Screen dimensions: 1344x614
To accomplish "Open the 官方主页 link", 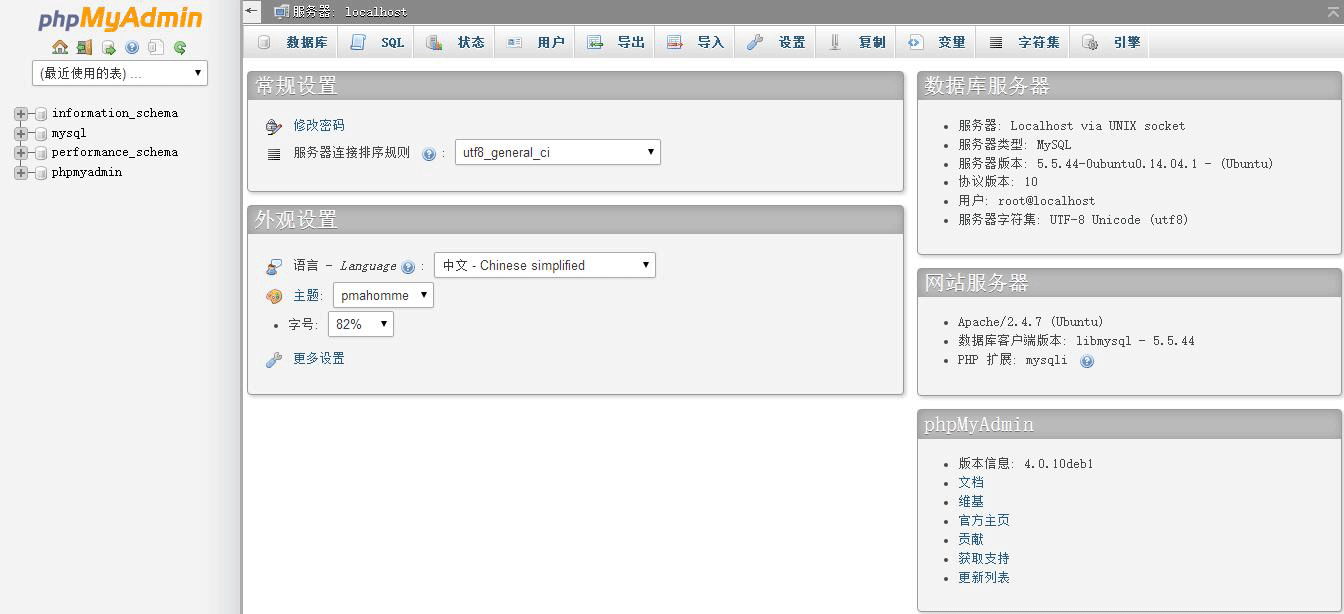I will coord(984,520).
